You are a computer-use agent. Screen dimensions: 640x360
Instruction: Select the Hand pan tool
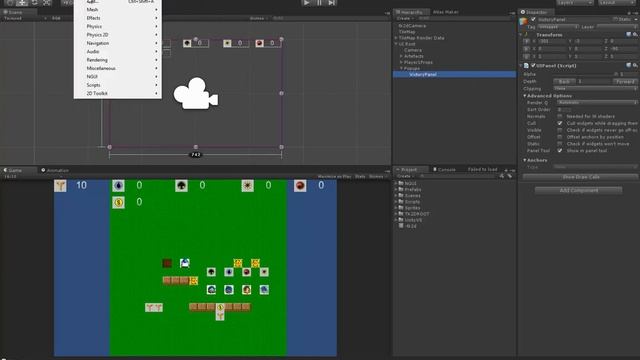[x=10, y=2]
